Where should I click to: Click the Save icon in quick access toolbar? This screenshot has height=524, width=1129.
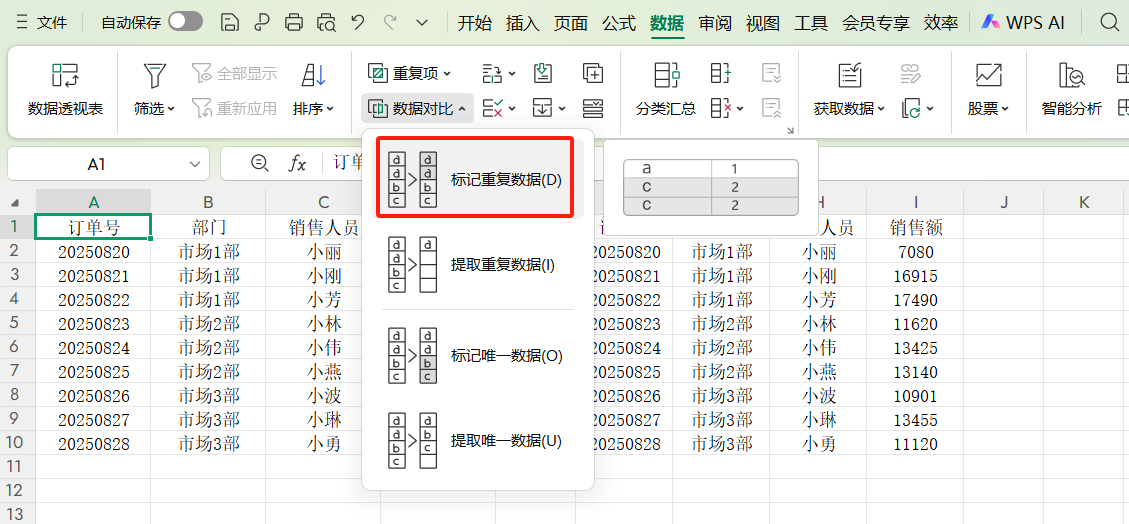click(229, 22)
